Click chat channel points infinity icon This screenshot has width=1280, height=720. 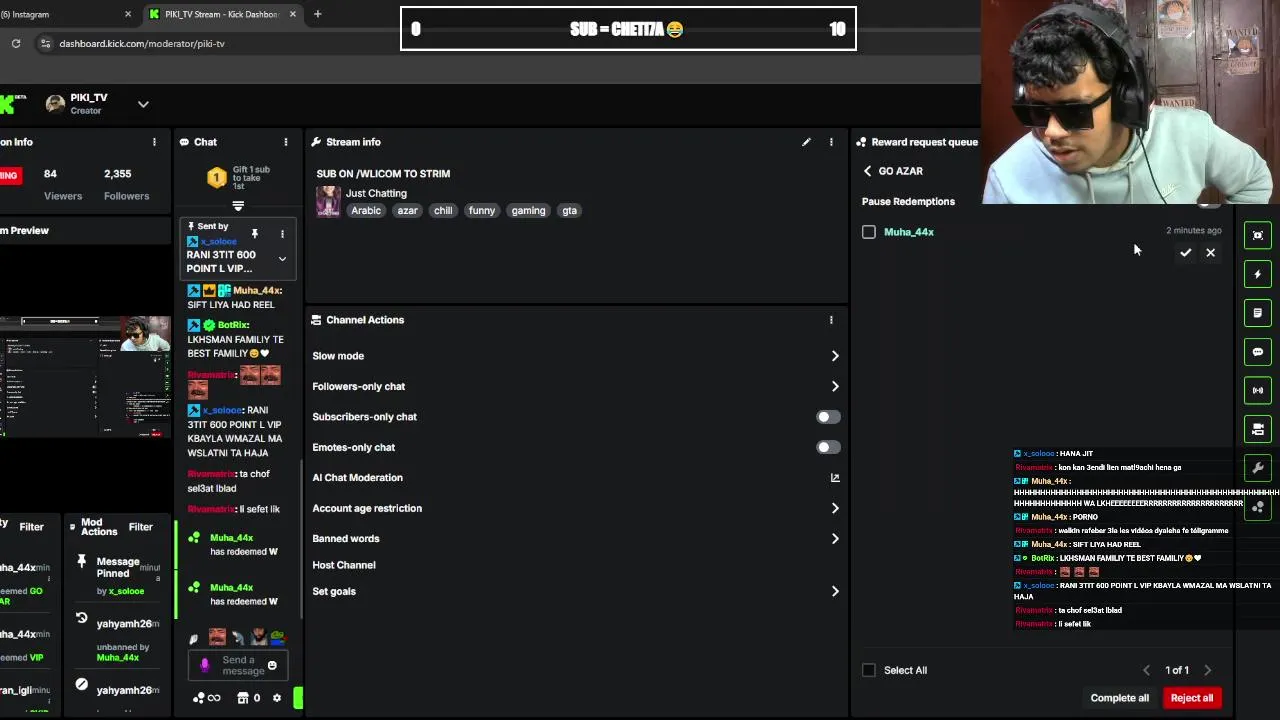[206, 698]
